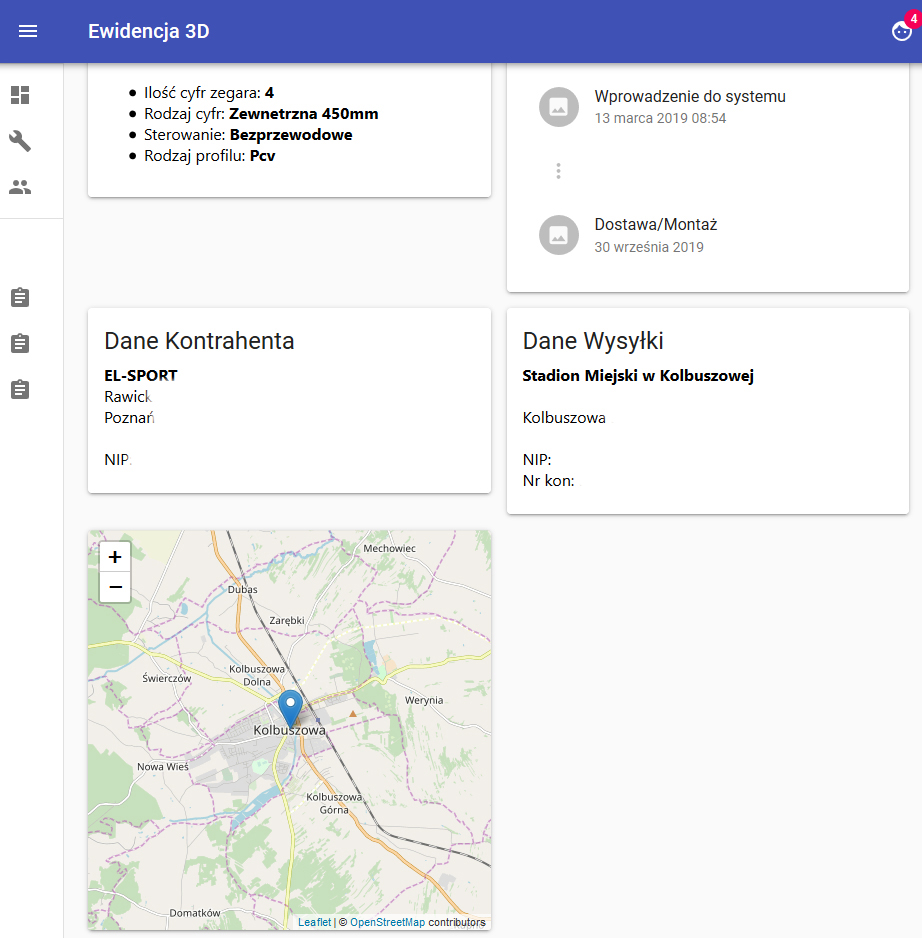Click the Mechowiec label on the map
The height and width of the screenshot is (938, 922).
click(x=389, y=548)
